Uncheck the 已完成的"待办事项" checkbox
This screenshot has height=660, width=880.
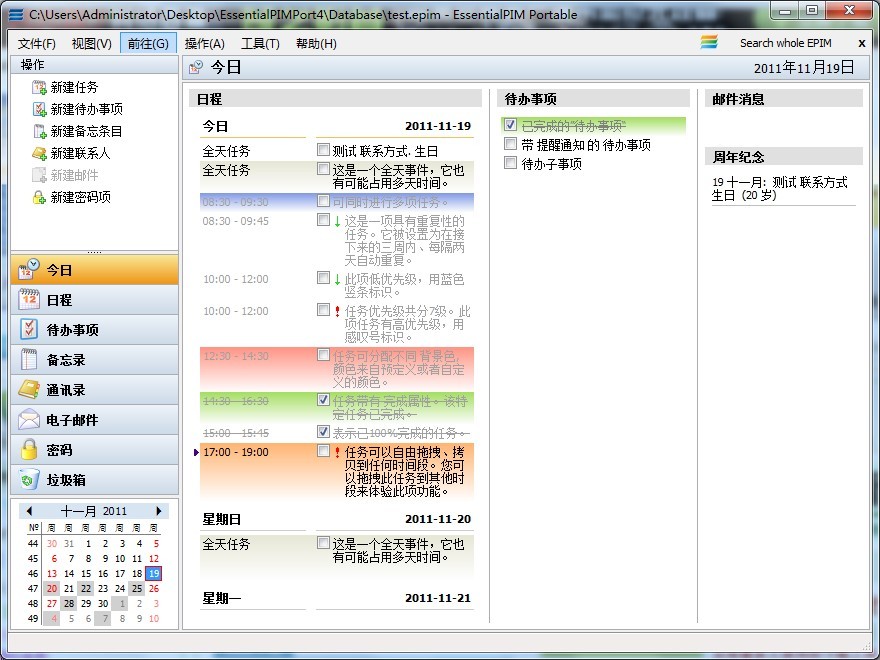tap(511, 126)
